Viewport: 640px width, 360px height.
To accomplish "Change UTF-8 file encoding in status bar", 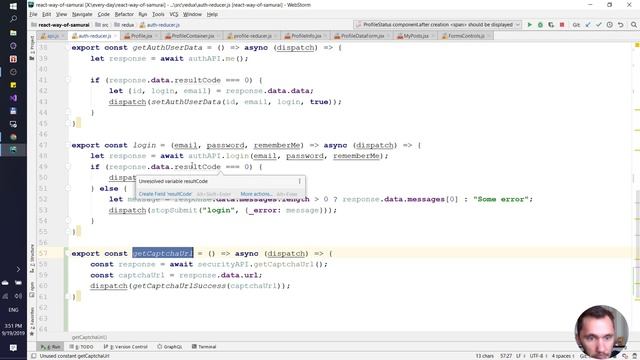I will [x=538, y=356].
